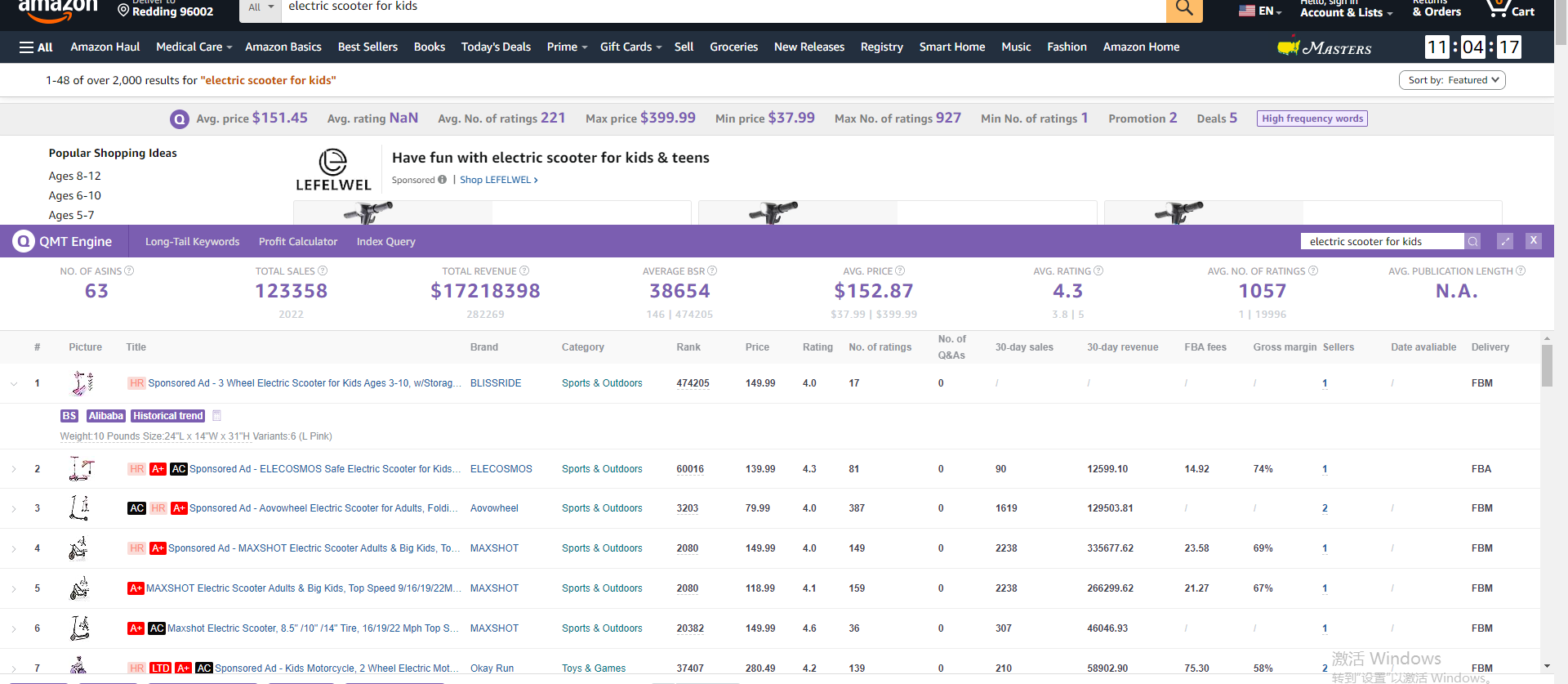Click the QMT Engine keyword input field
Image resolution: width=1568 pixels, height=684 pixels.
(1382, 242)
